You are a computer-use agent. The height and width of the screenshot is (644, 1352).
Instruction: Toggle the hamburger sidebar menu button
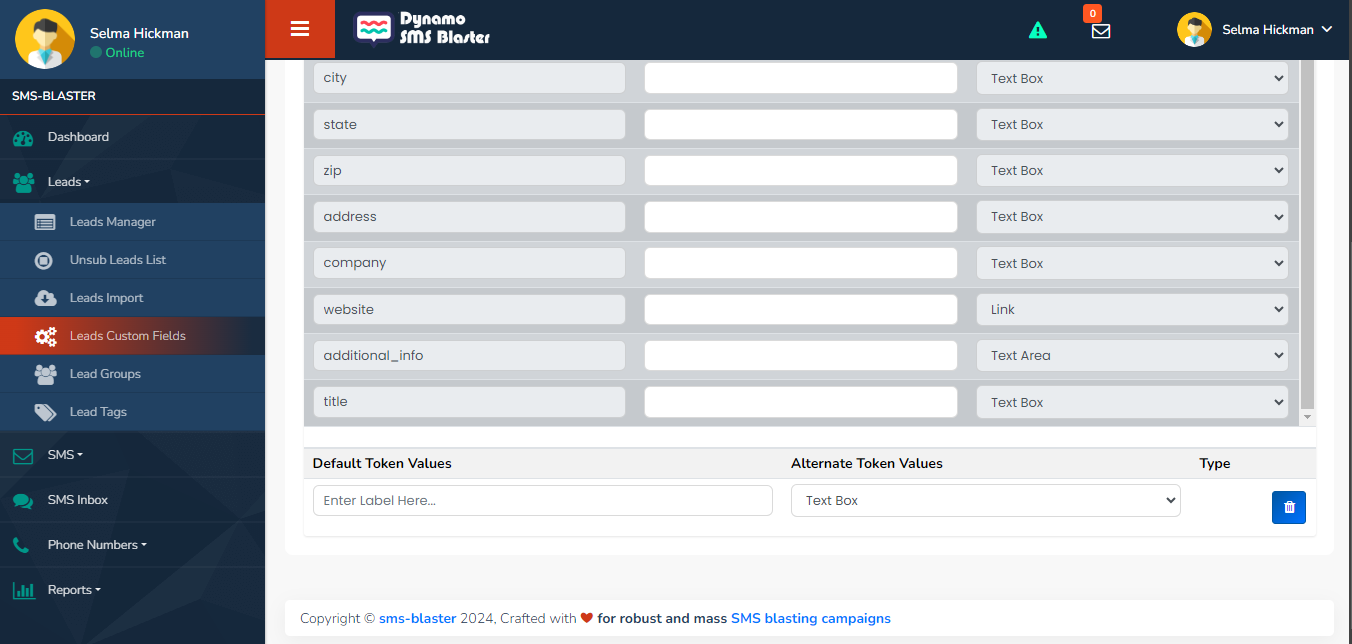tap(300, 29)
